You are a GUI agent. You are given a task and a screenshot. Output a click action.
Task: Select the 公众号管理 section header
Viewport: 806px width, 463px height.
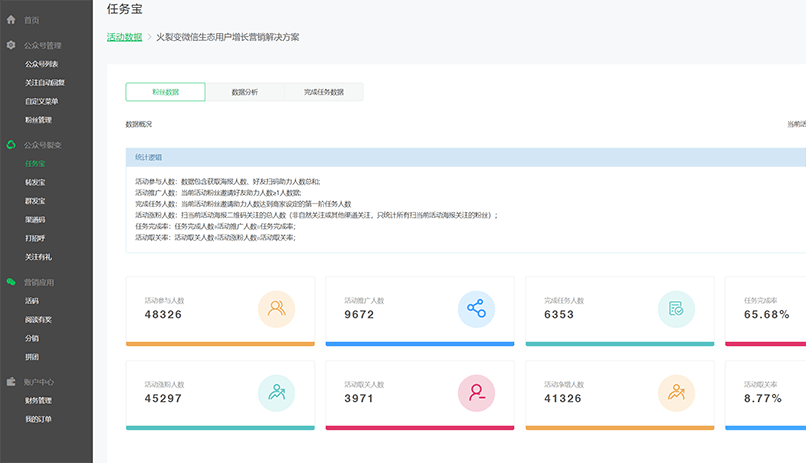(x=43, y=46)
